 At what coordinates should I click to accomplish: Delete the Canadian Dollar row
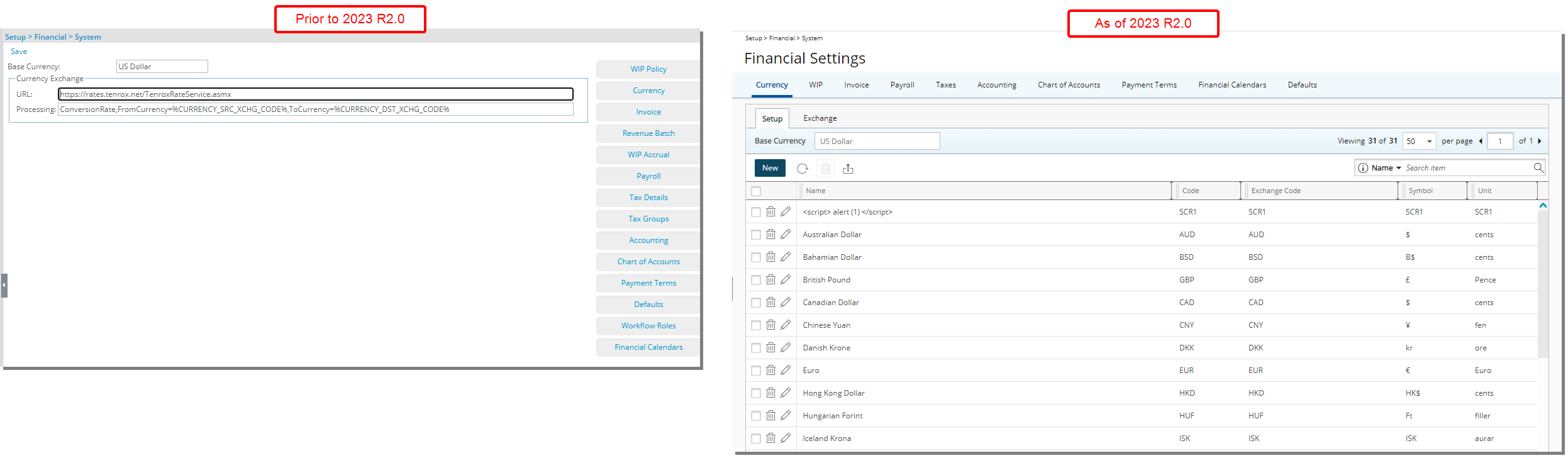point(770,302)
